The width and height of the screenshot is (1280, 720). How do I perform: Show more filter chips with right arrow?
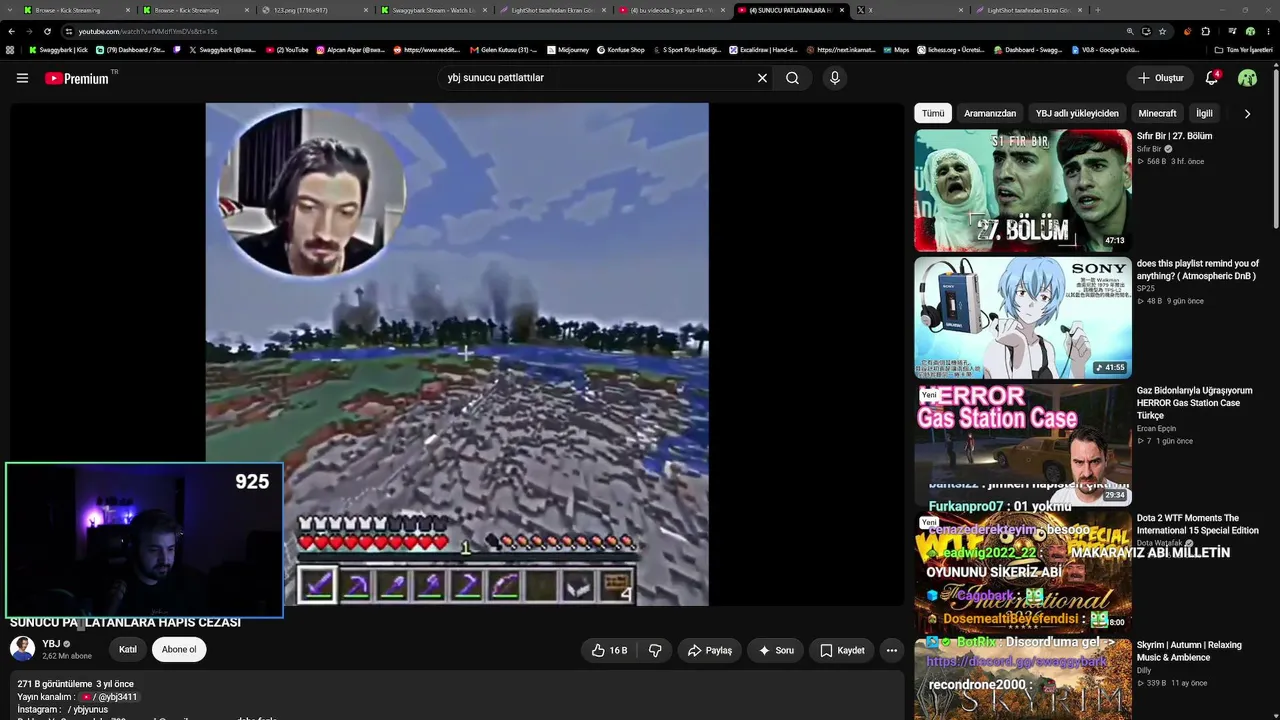pos(1247,114)
